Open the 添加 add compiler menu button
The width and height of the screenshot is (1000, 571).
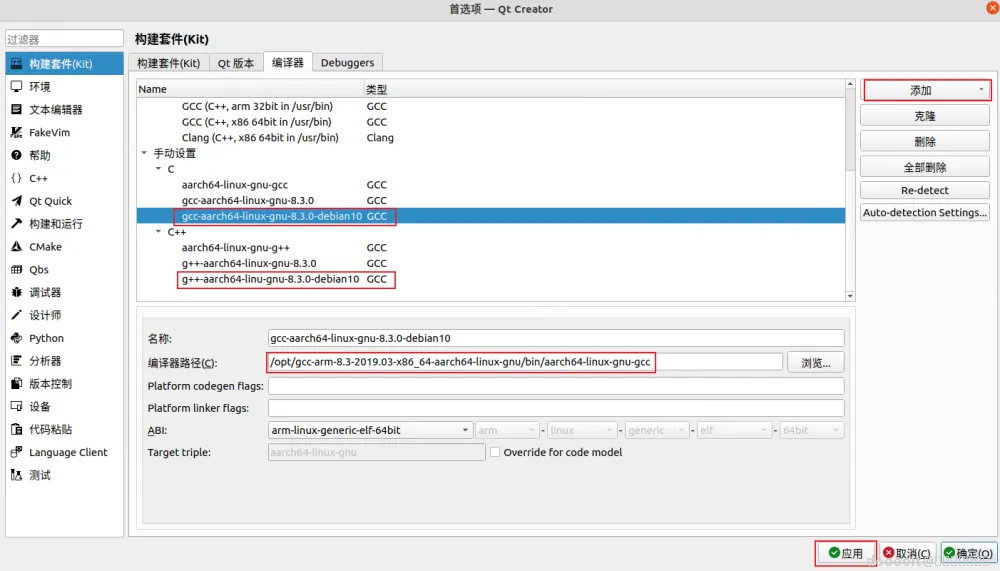pos(927,91)
